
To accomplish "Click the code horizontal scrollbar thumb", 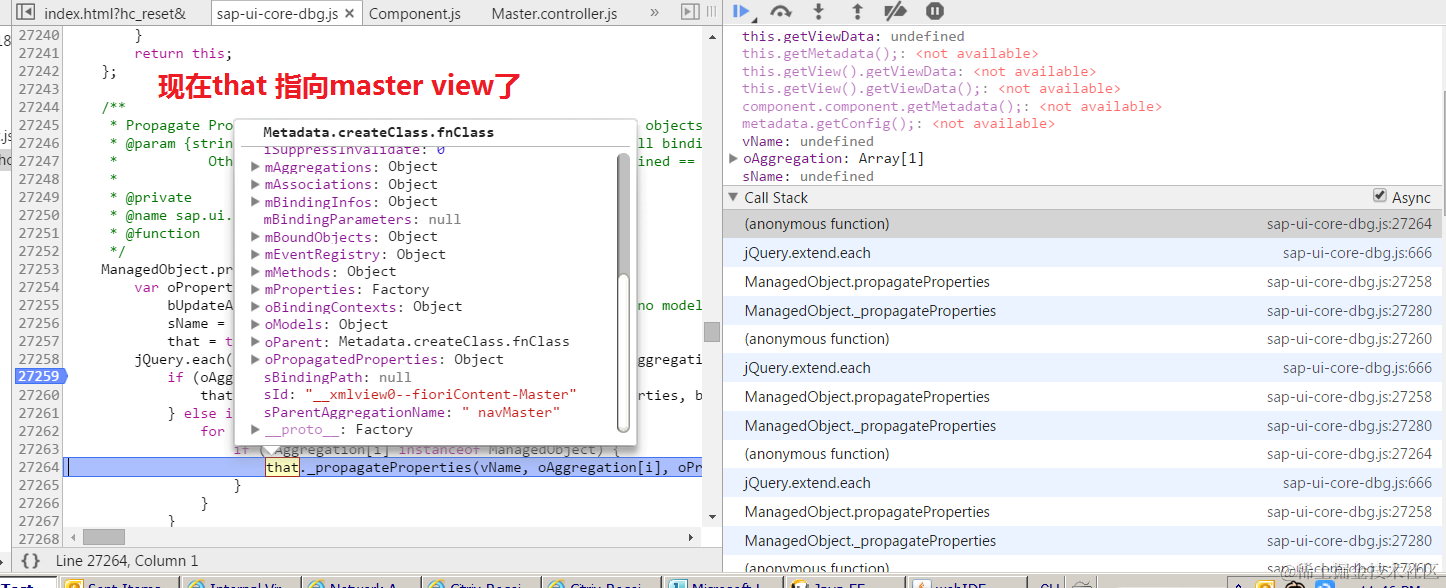I will coord(104,537).
